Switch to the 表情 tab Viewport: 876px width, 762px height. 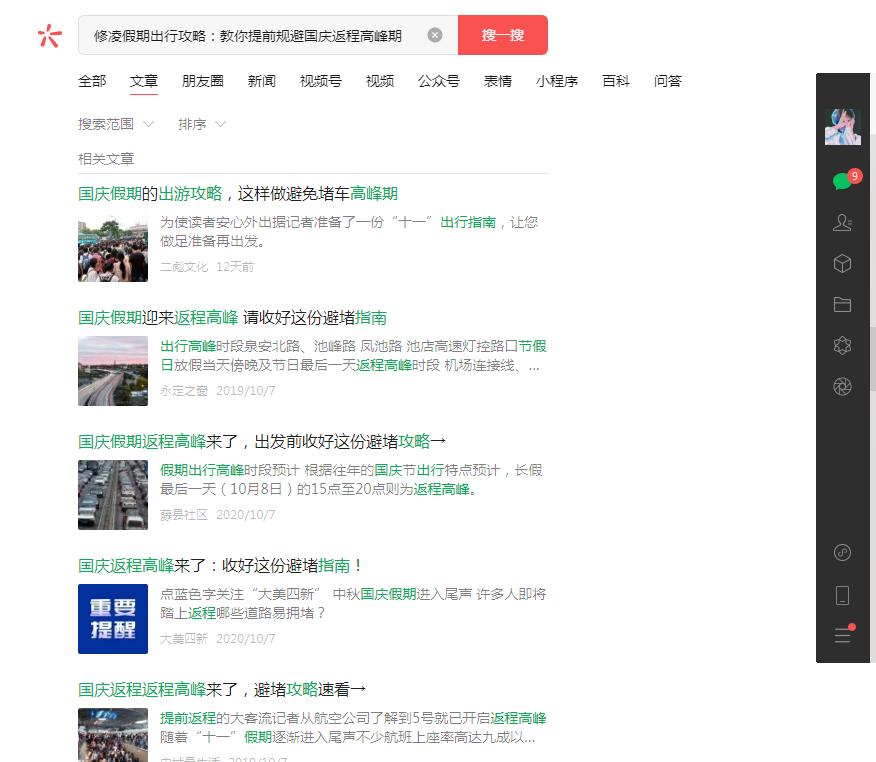click(x=498, y=81)
